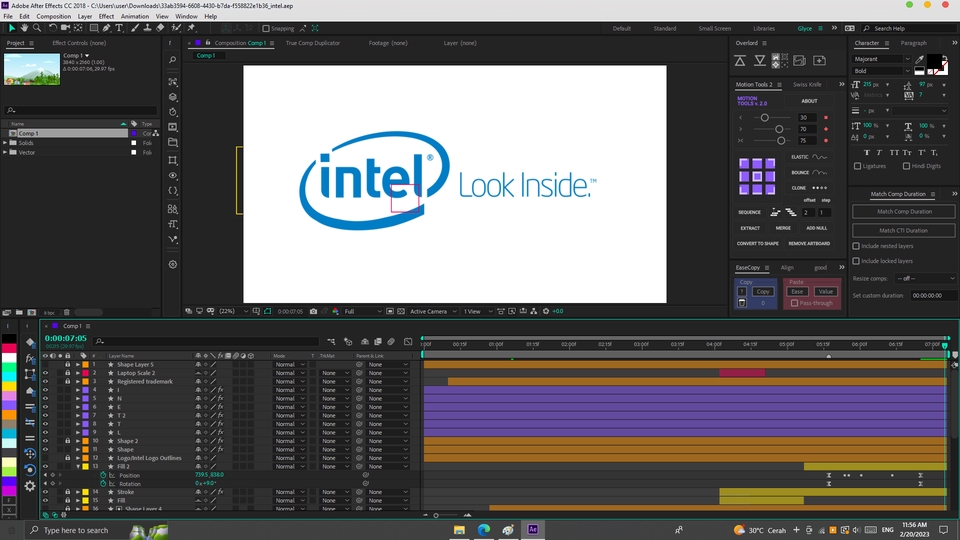Click the all caps TT icon

click(894, 152)
